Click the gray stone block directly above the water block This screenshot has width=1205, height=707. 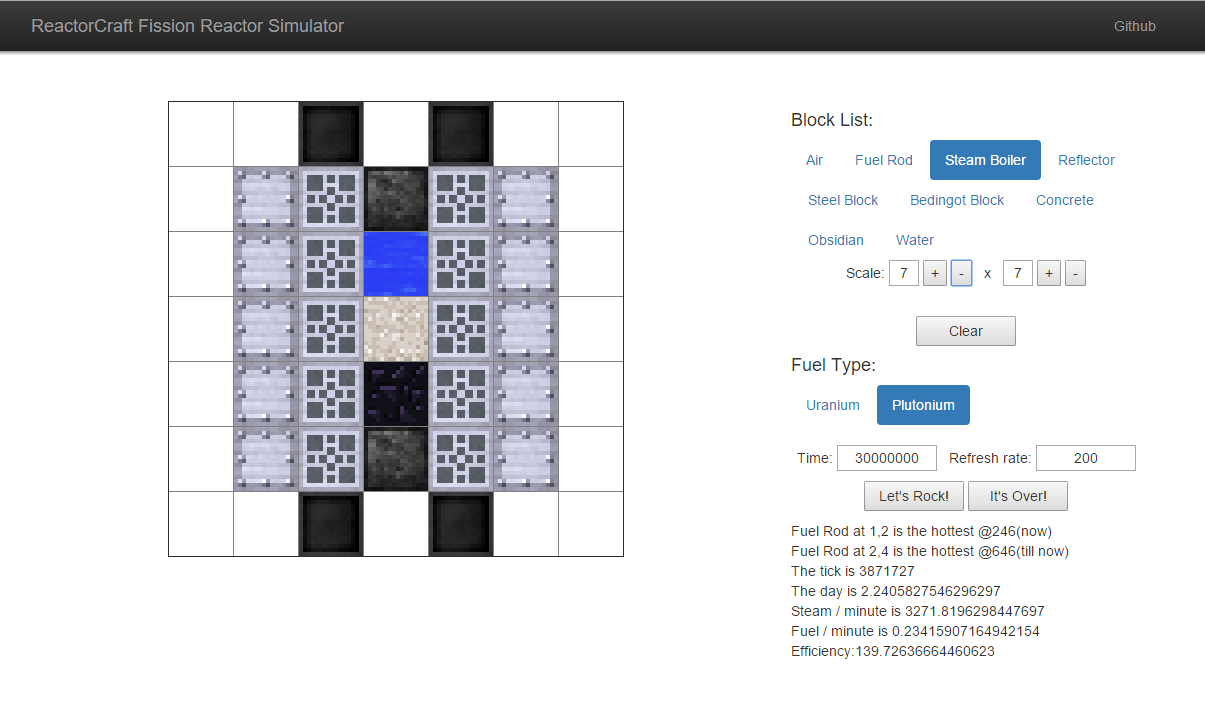[396, 199]
